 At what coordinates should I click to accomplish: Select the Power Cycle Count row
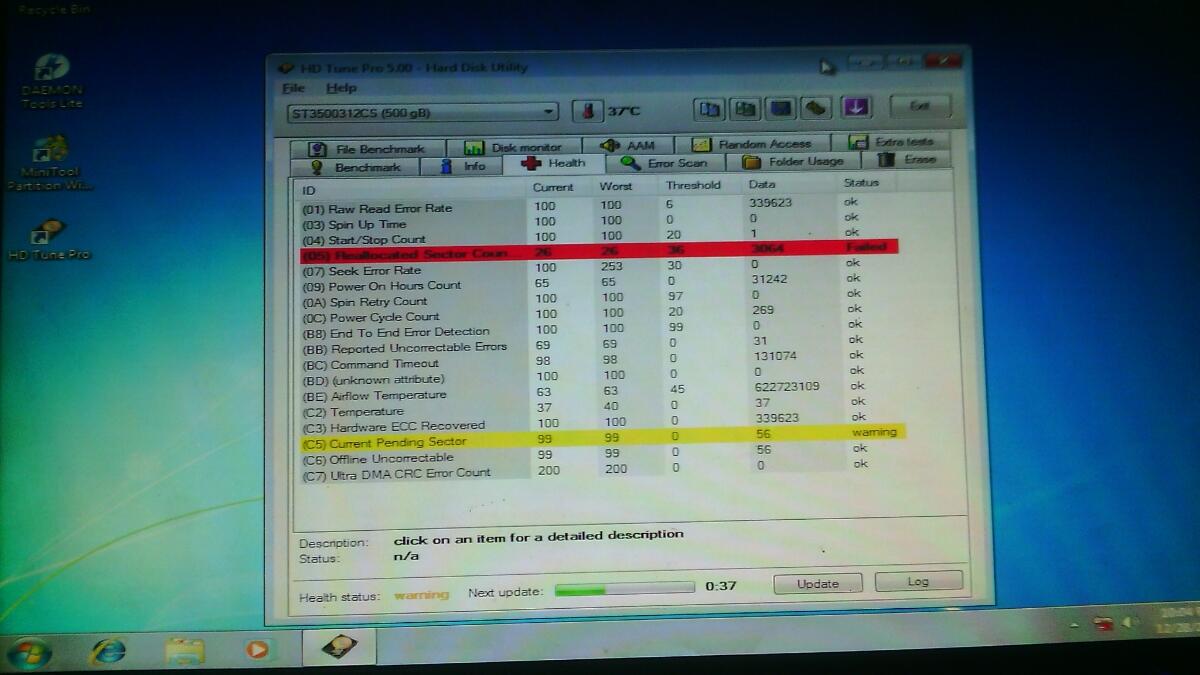(599, 315)
